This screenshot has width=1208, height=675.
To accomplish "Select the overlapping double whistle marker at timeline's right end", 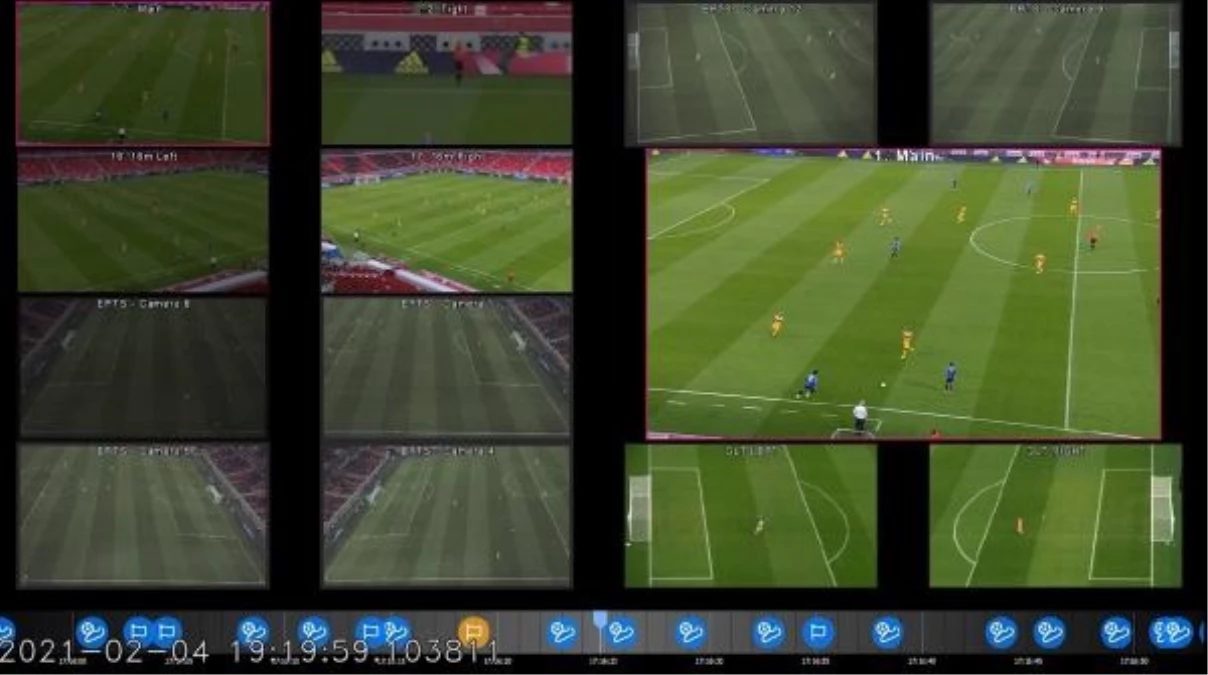I will click(1170, 631).
